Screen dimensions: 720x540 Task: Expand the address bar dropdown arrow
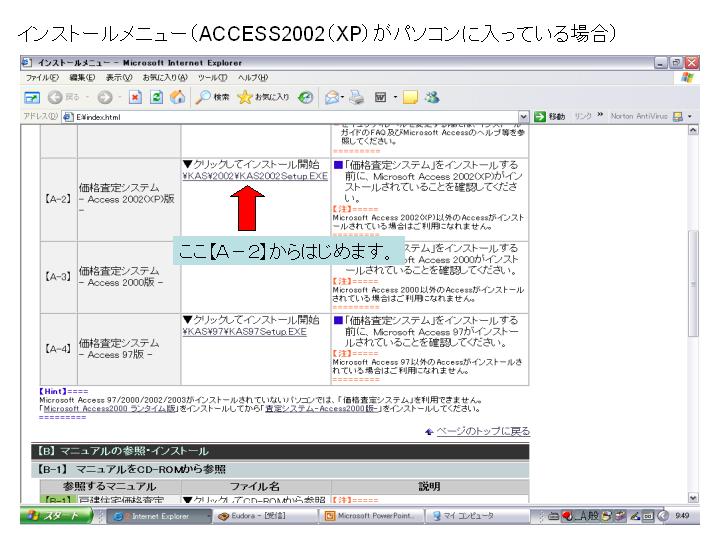tap(523, 117)
